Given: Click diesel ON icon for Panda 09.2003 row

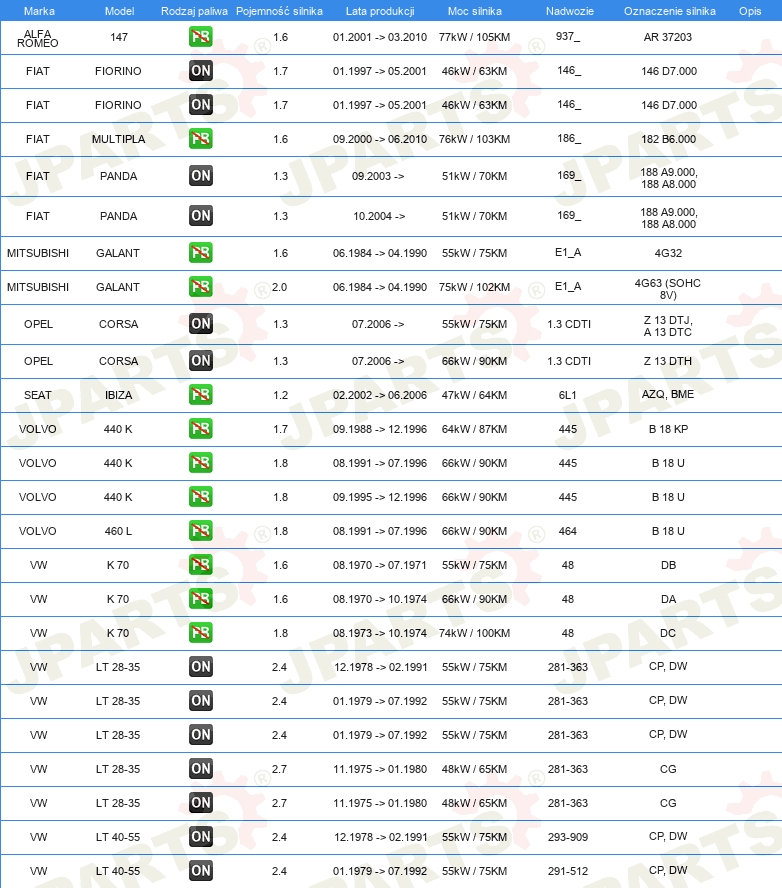Looking at the screenshot, I should 200,176.
